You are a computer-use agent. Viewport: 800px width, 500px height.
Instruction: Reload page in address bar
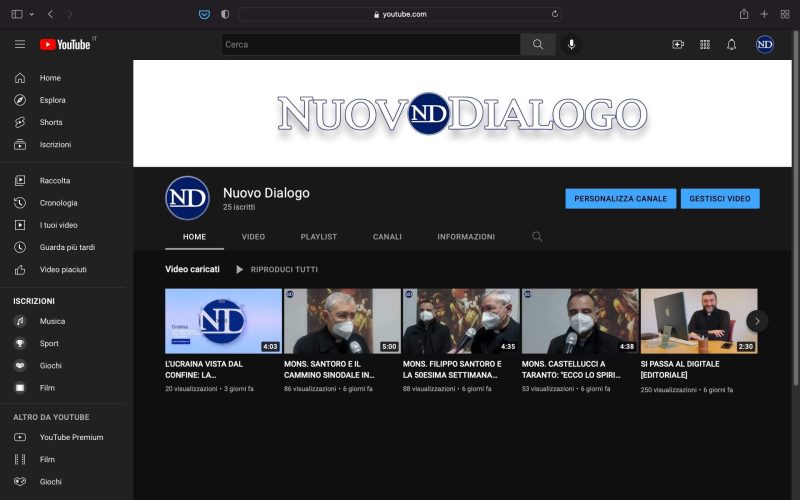[x=555, y=14]
